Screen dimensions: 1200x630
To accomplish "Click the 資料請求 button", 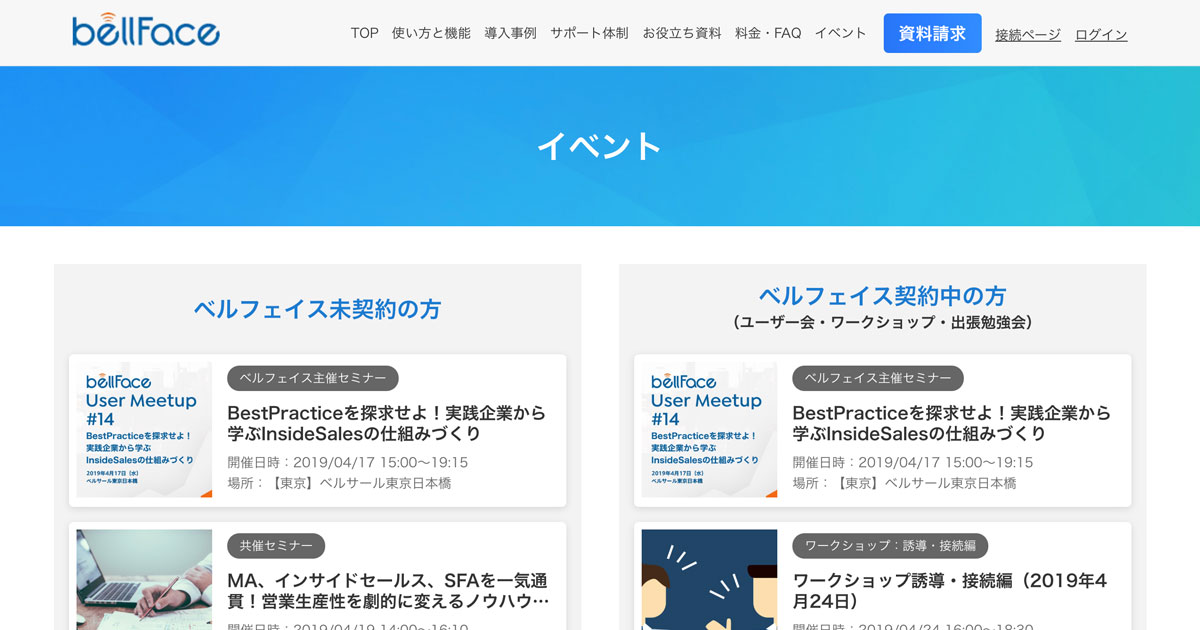I will pyautogui.click(x=932, y=33).
